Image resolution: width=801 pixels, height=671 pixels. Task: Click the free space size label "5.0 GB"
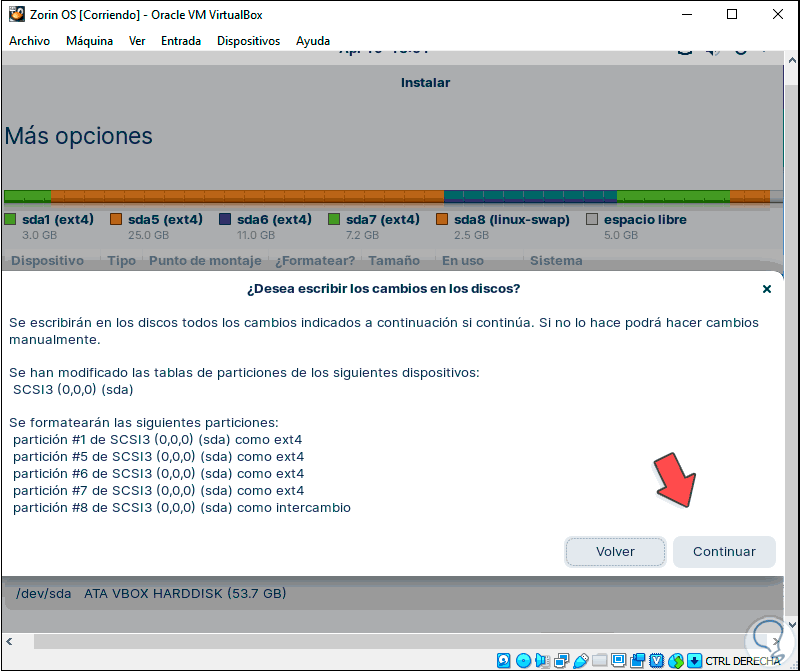pos(621,235)
